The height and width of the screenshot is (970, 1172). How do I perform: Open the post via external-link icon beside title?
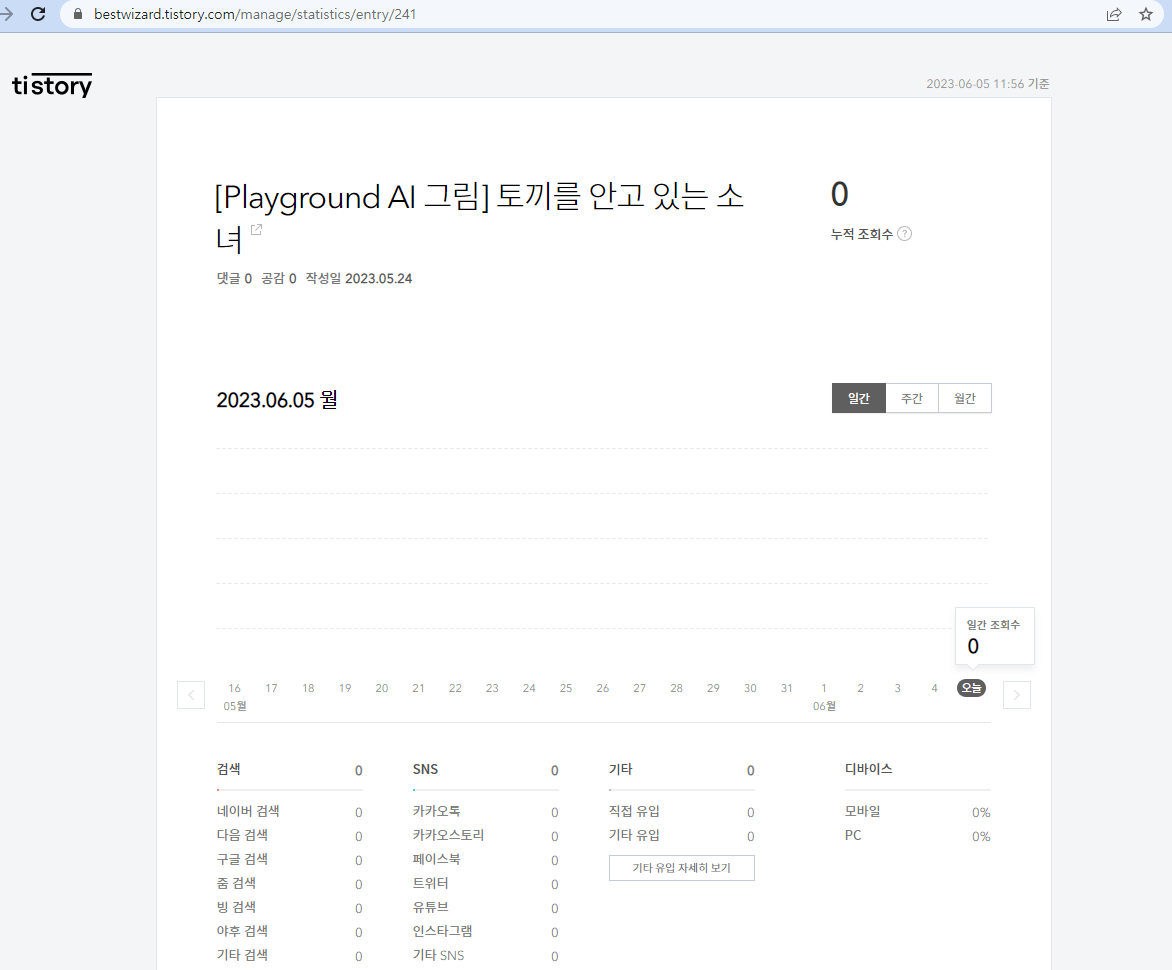coord(257,229)
